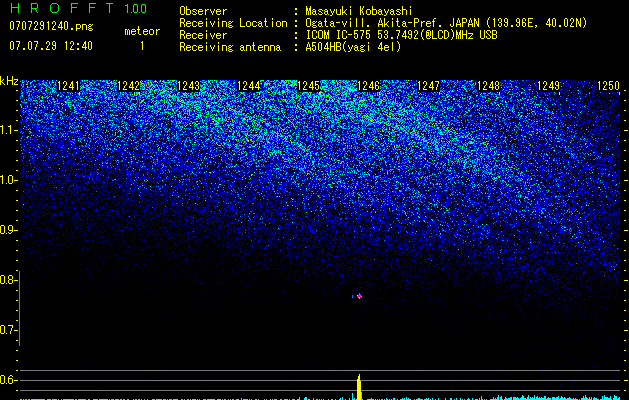Click the A504HB(yagi 4el) antenna text
This screenshot has width=629, height=400.
click(353, 47)
